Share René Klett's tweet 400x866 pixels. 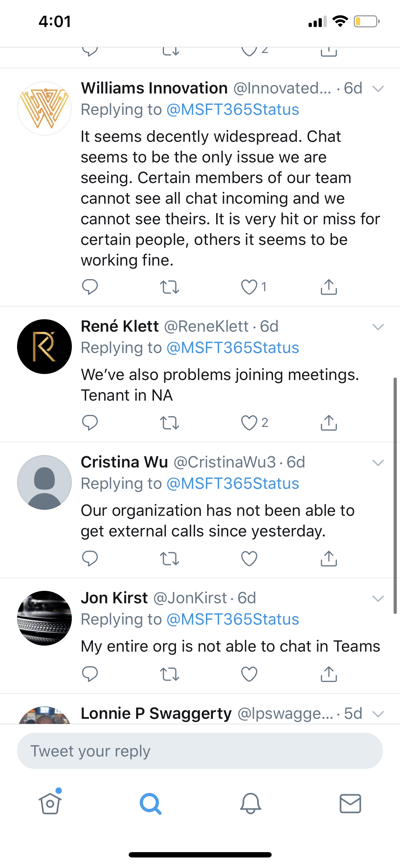pos(329,423)
